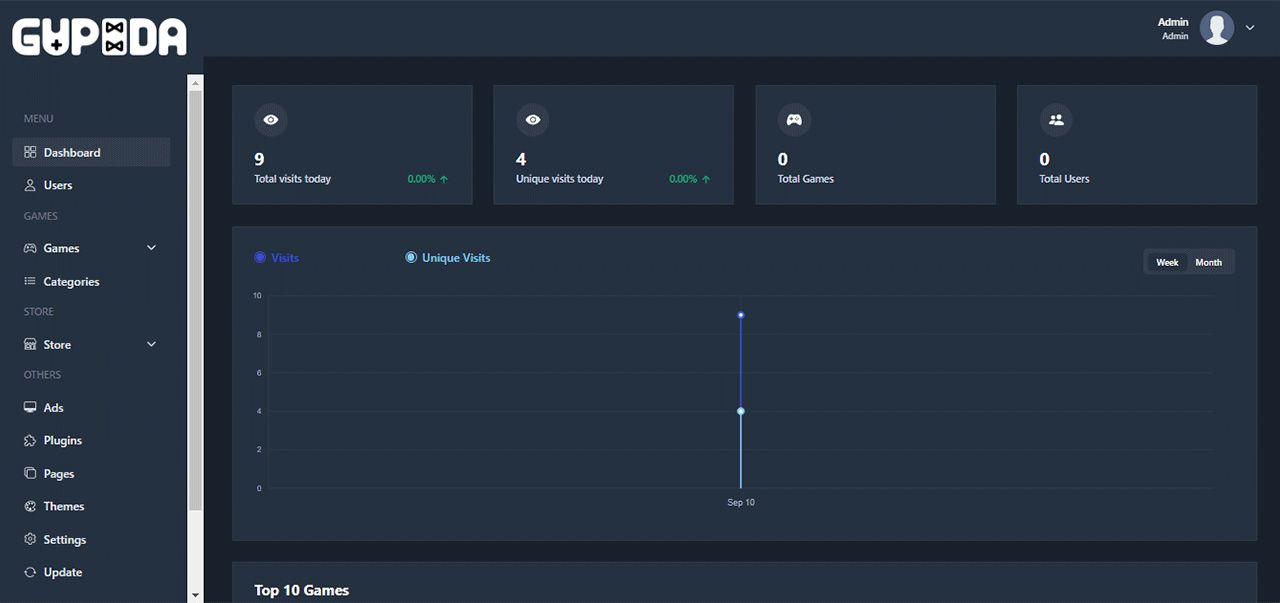Click the Gypoda logo
The height and width of the screenshot is (603, 1280).
99,38
